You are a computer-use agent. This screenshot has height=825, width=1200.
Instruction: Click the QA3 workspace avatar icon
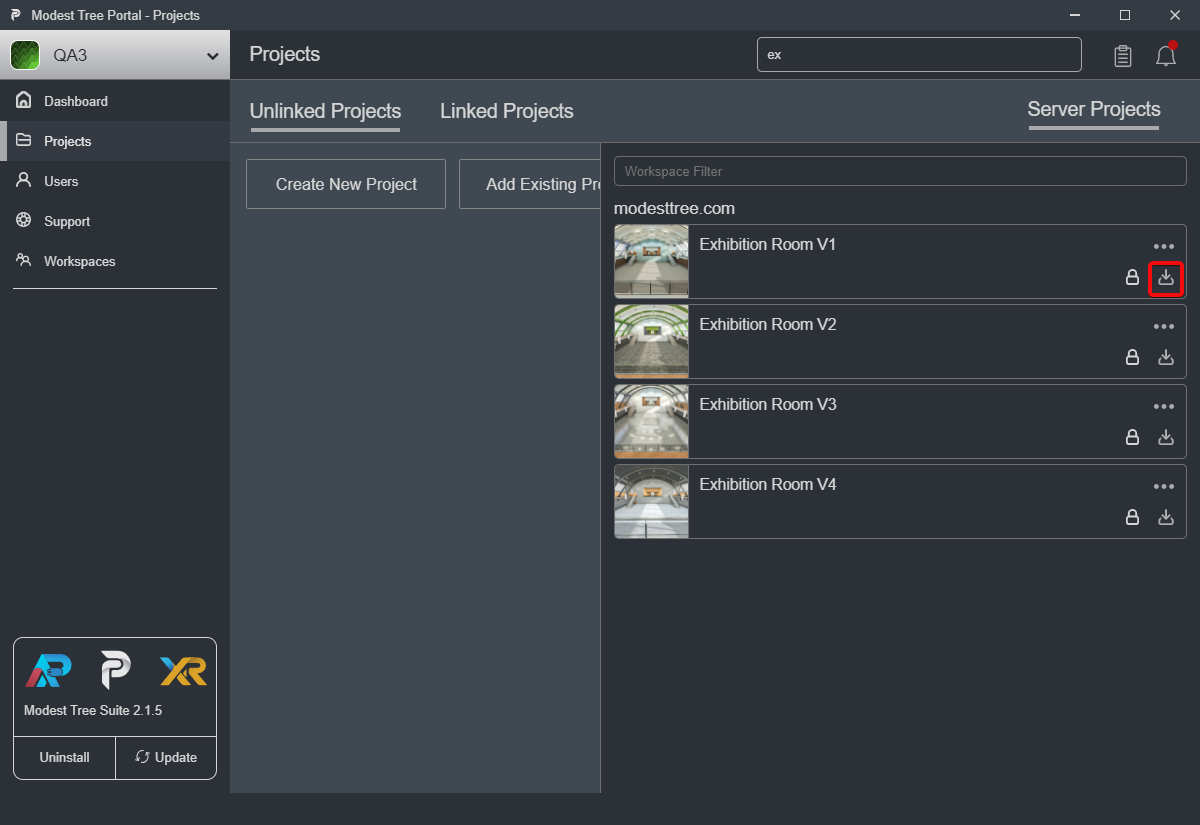25,55
